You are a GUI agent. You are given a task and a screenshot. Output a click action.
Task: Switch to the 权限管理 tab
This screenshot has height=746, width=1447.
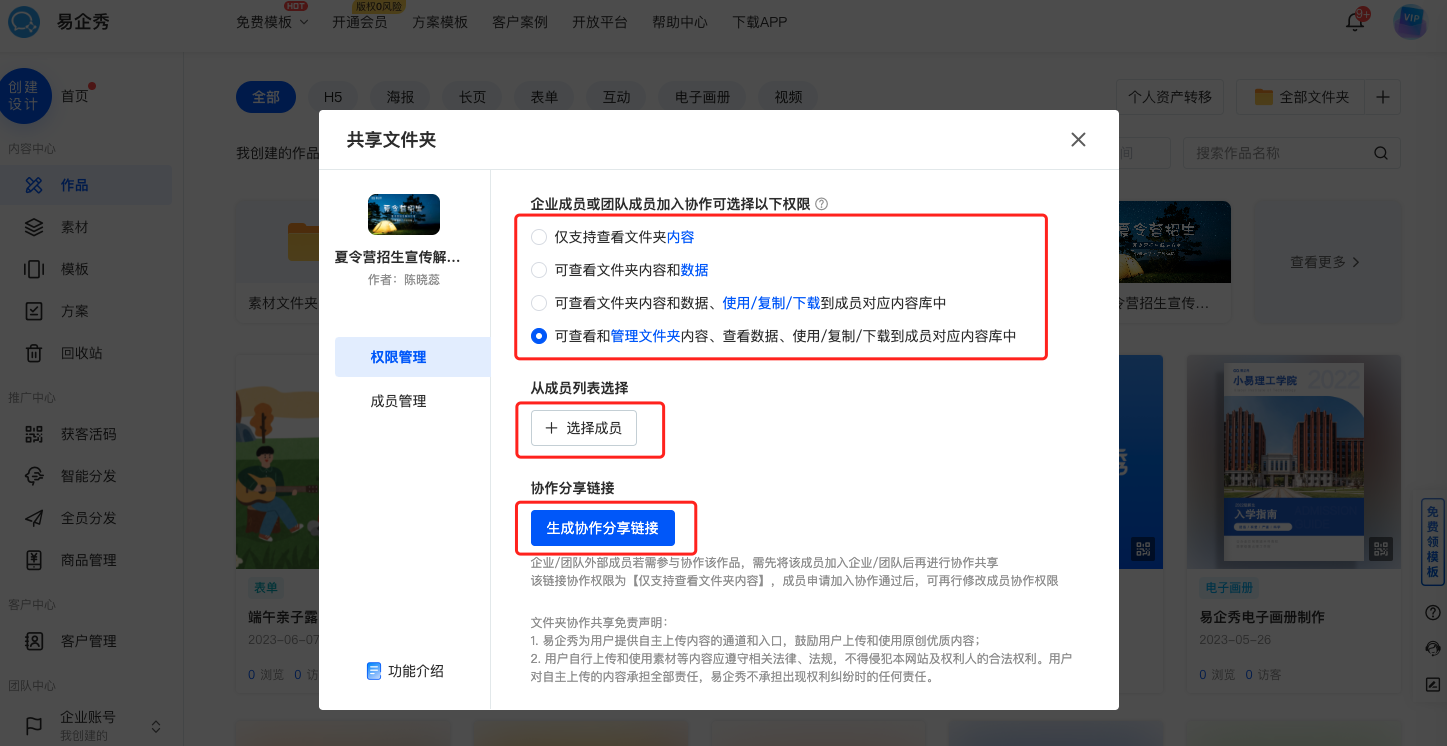pyautogui.click(x=412, y=357)
